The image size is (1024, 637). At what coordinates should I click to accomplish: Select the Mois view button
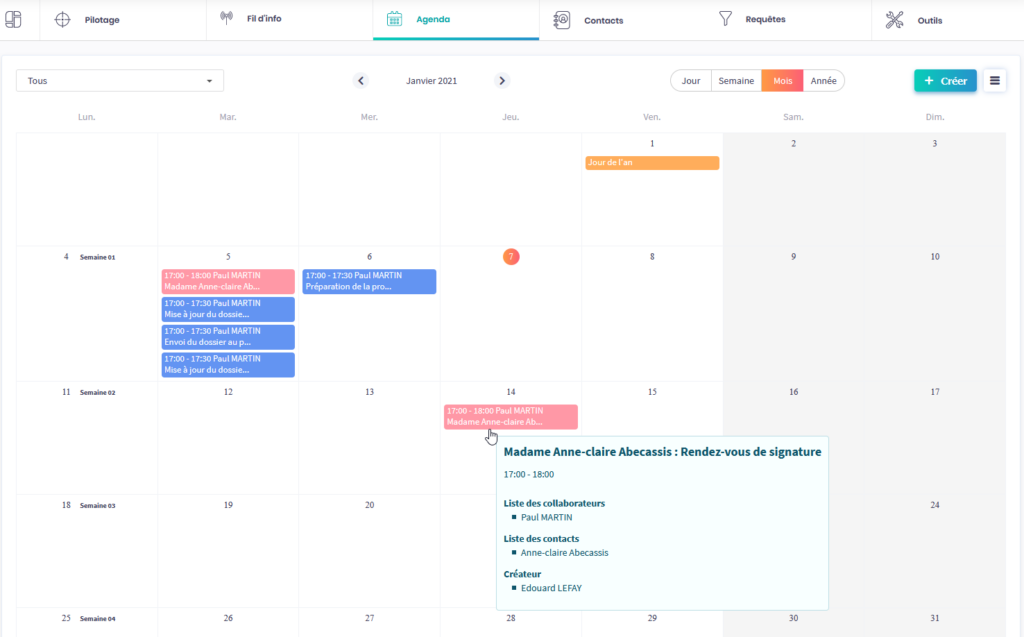(x=782, y=81)
